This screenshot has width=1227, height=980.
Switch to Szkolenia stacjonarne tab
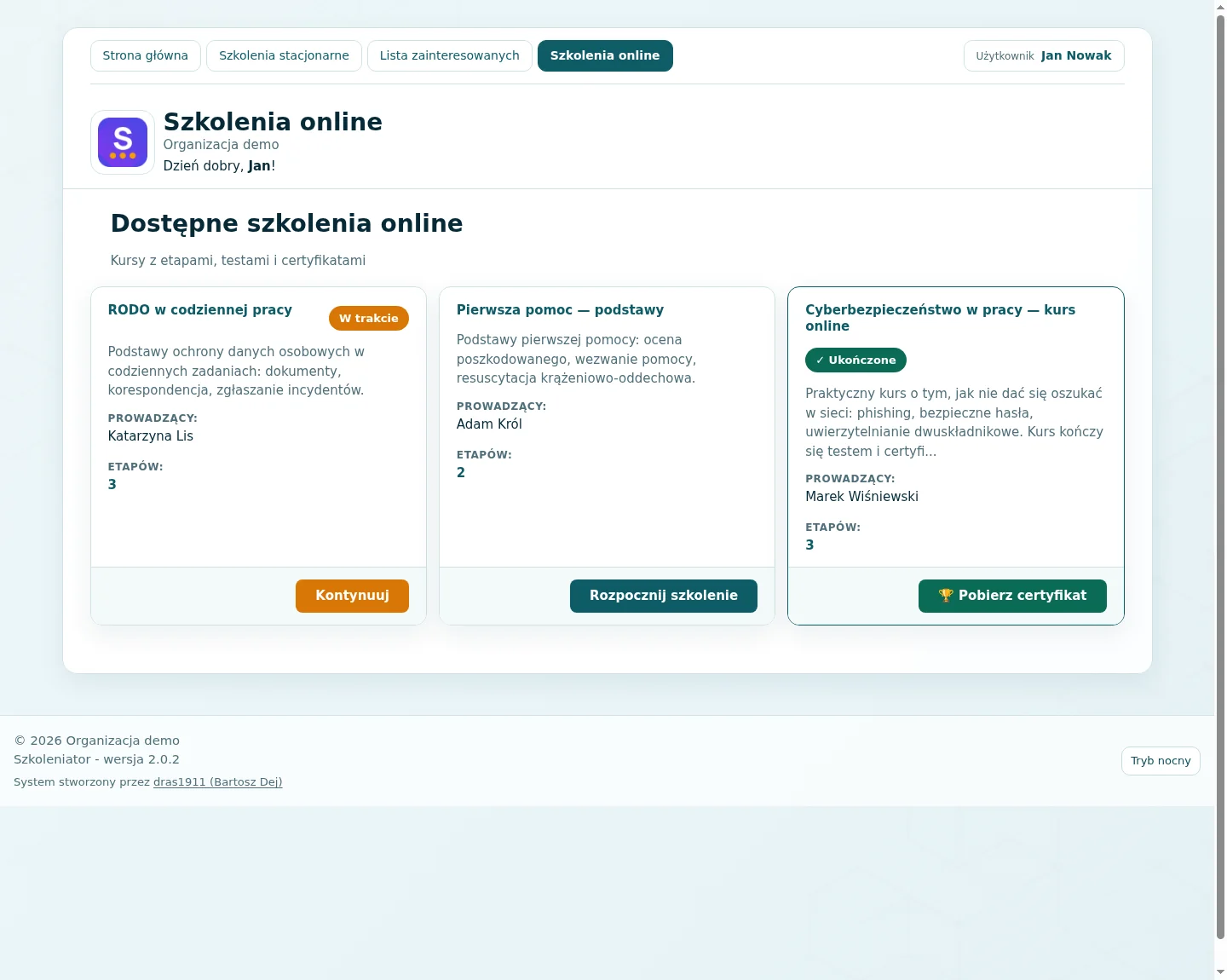pyautogui.click(x=284, y=55)
